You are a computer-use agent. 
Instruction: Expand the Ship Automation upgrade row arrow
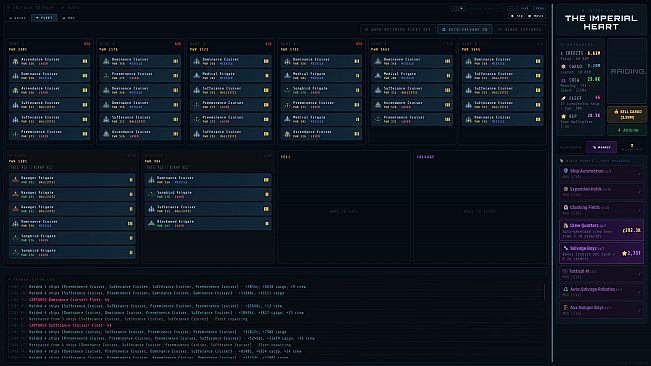click(x=639, y=173)
